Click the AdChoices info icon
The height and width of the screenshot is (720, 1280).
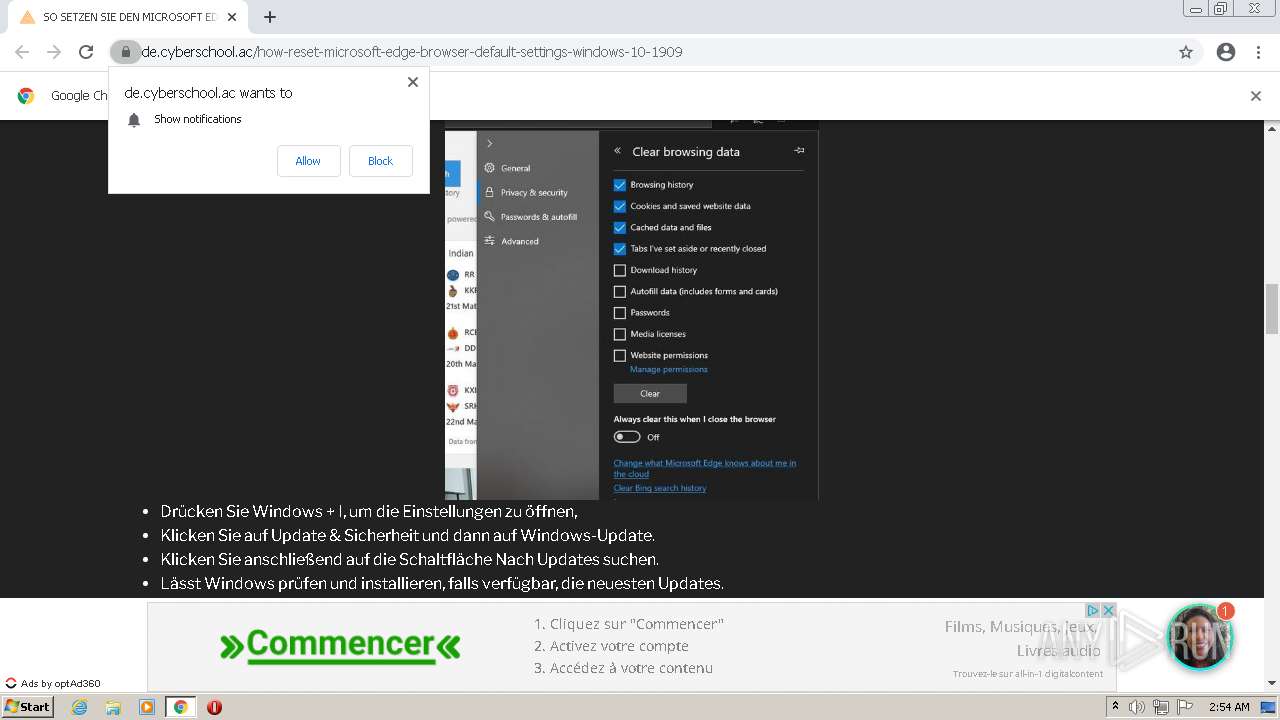point(1093,610)
